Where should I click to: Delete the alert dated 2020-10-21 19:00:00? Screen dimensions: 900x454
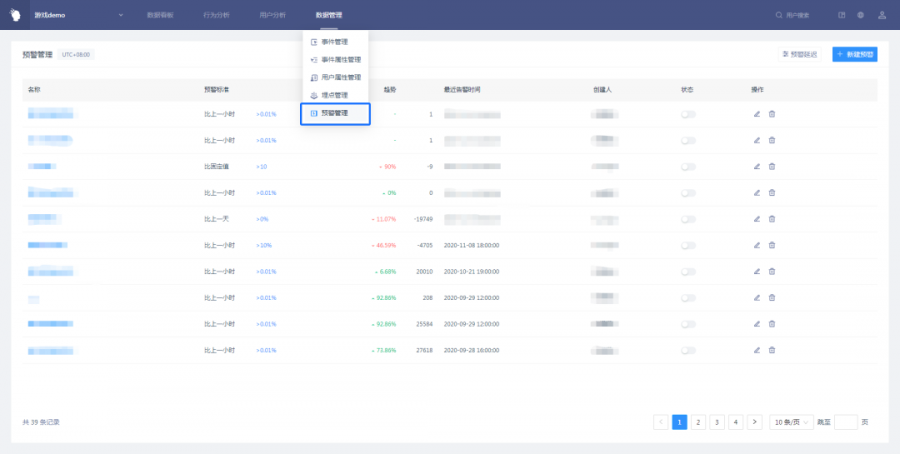tap(772, 271)
